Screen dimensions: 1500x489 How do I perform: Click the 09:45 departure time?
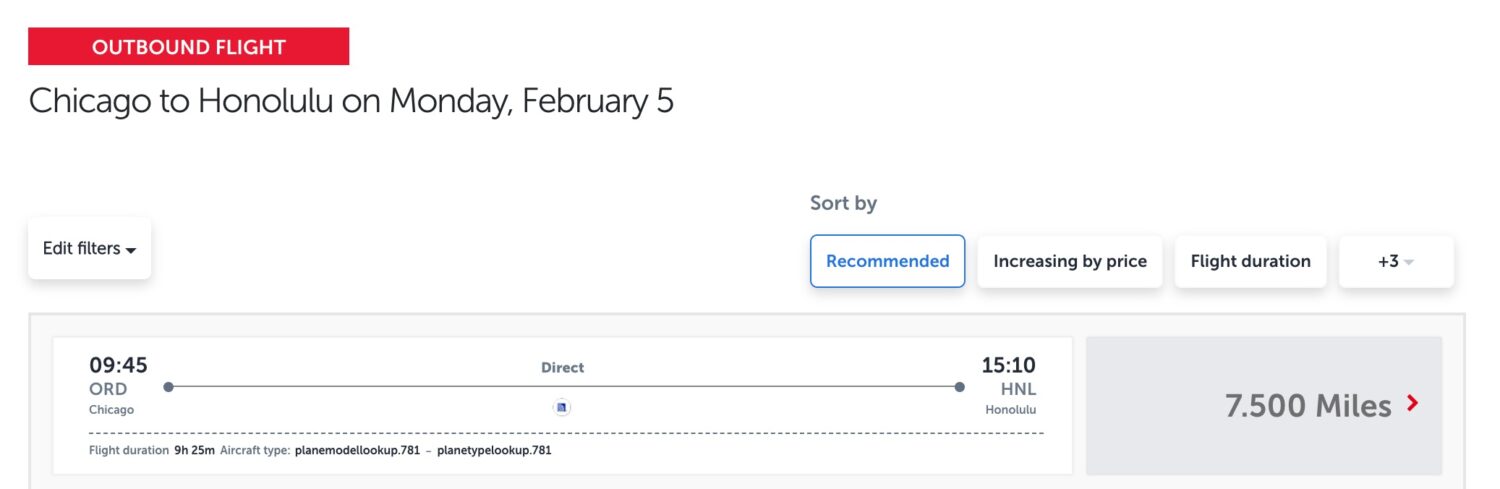[118, 365]
